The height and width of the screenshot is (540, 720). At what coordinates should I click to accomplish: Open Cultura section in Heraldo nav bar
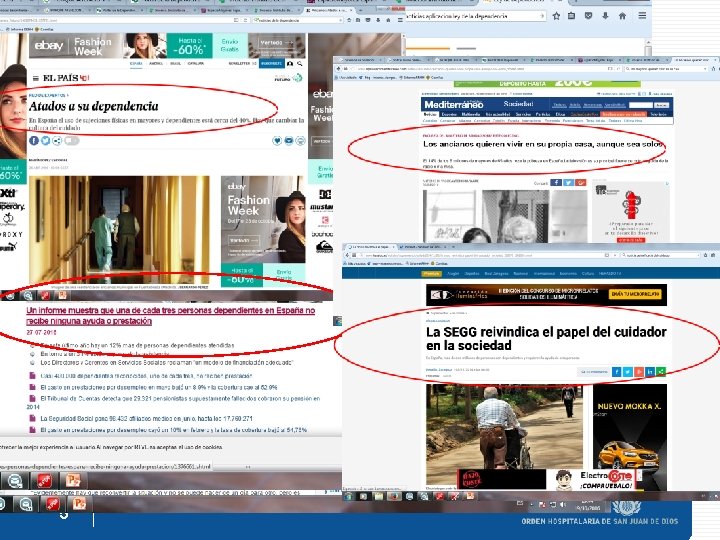588,273
